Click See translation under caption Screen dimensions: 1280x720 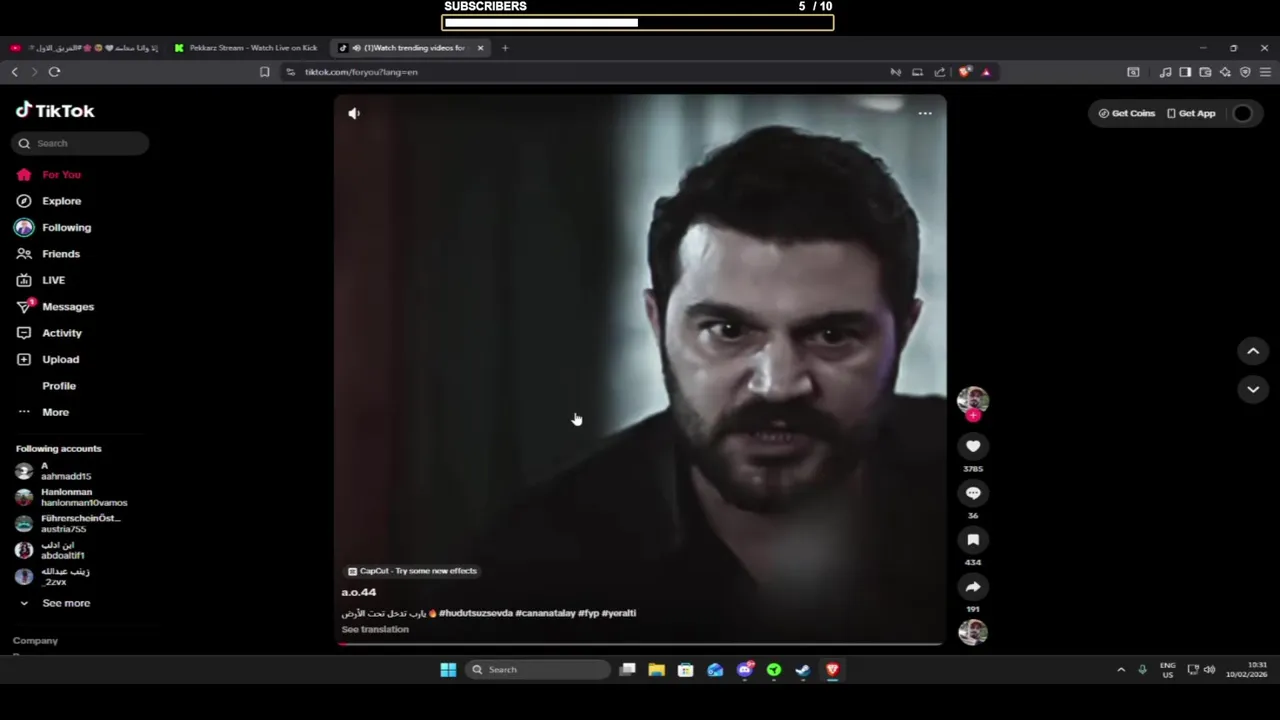tap(375, 629)
